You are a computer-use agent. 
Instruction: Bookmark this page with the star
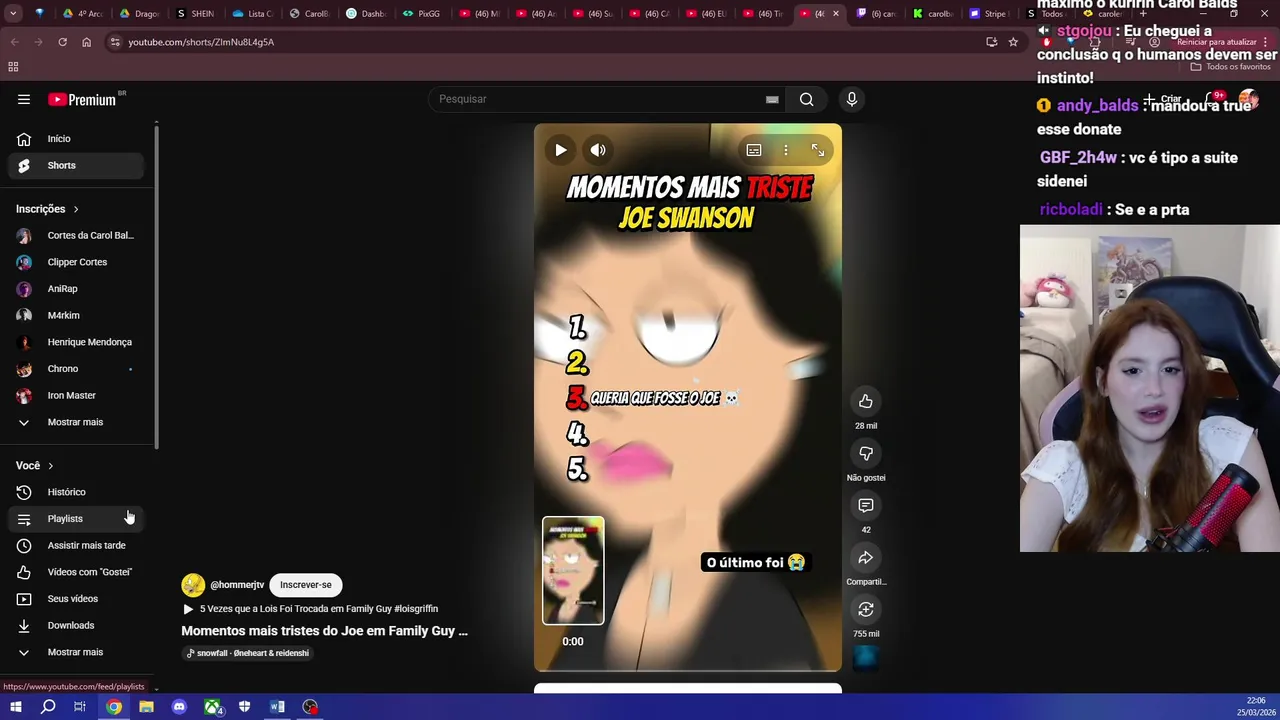coord(1013,42)
